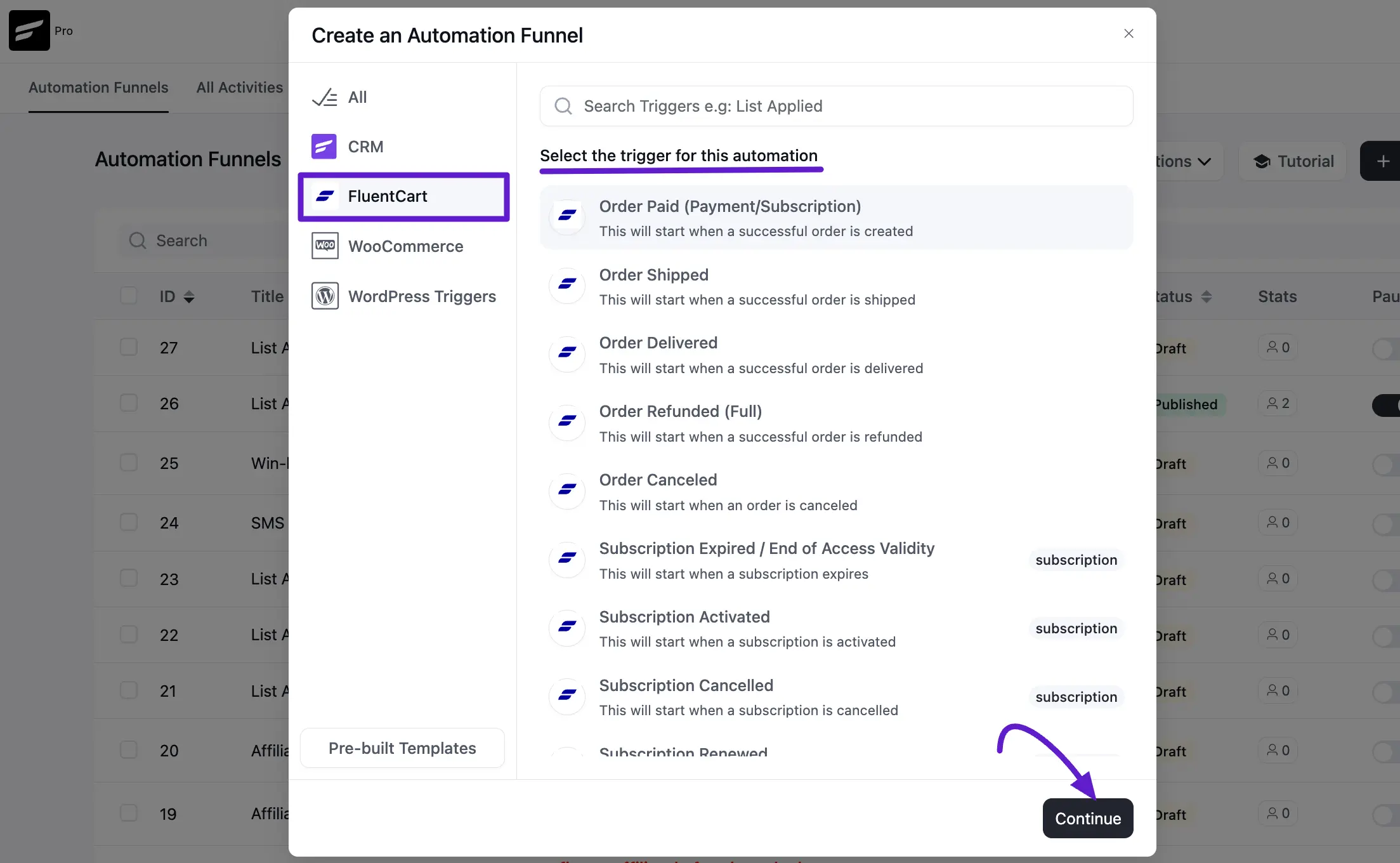The image size is (1400, 863).
Task: Click the Published status badge of funnel 26
Action: coord(1191,404)
